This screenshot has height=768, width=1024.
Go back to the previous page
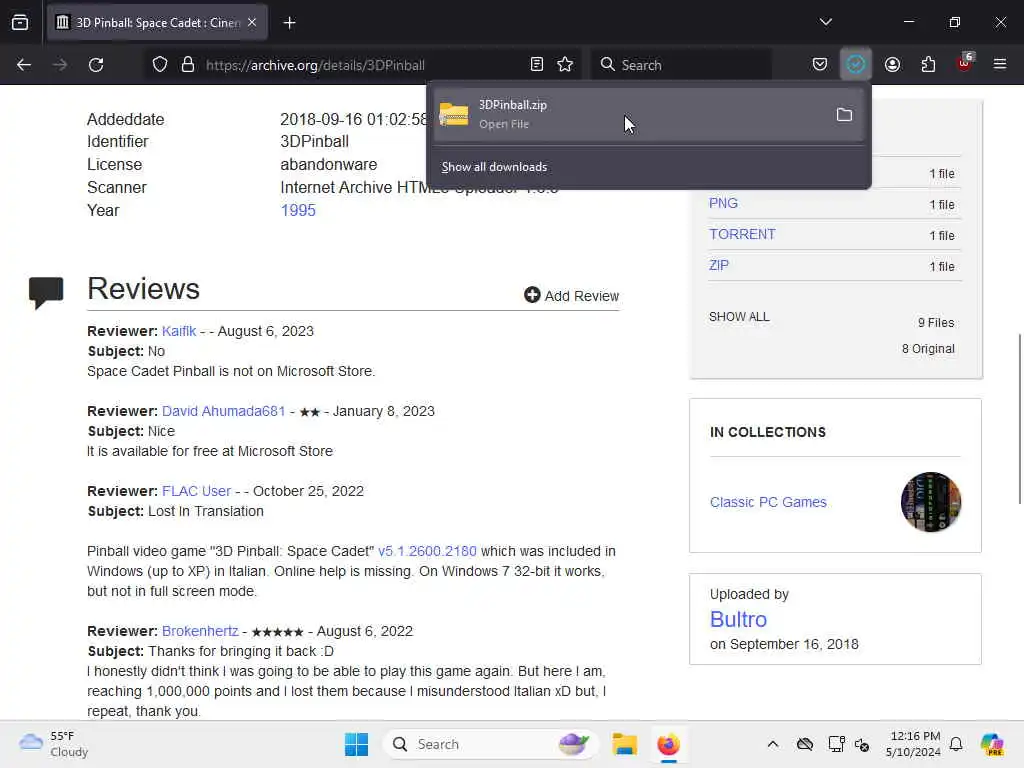click(x=24, y=65)
